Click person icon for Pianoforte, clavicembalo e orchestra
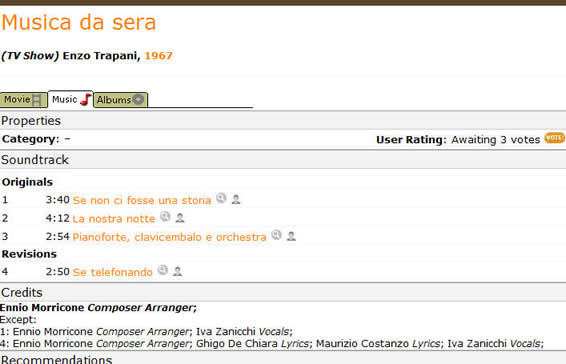Viewport: 566px width, 364px height. [x=291, y=237]
